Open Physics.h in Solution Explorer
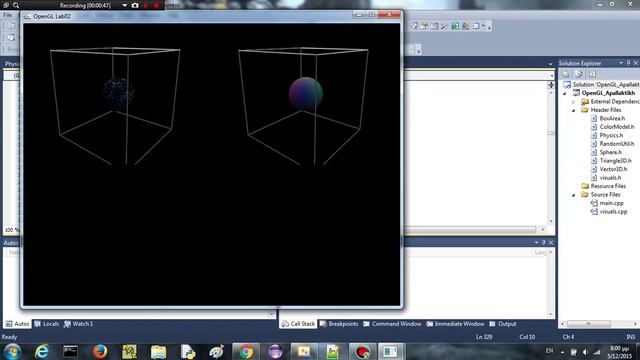 click(x=611, y=135)
